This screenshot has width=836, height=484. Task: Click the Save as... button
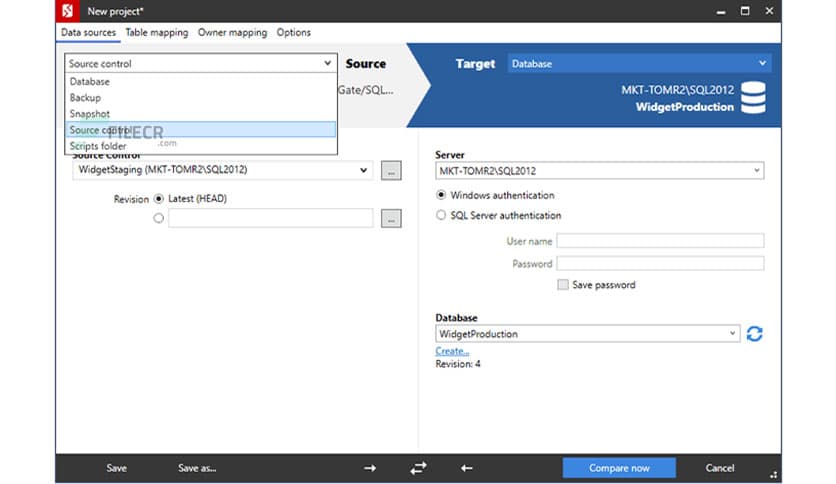197,468
